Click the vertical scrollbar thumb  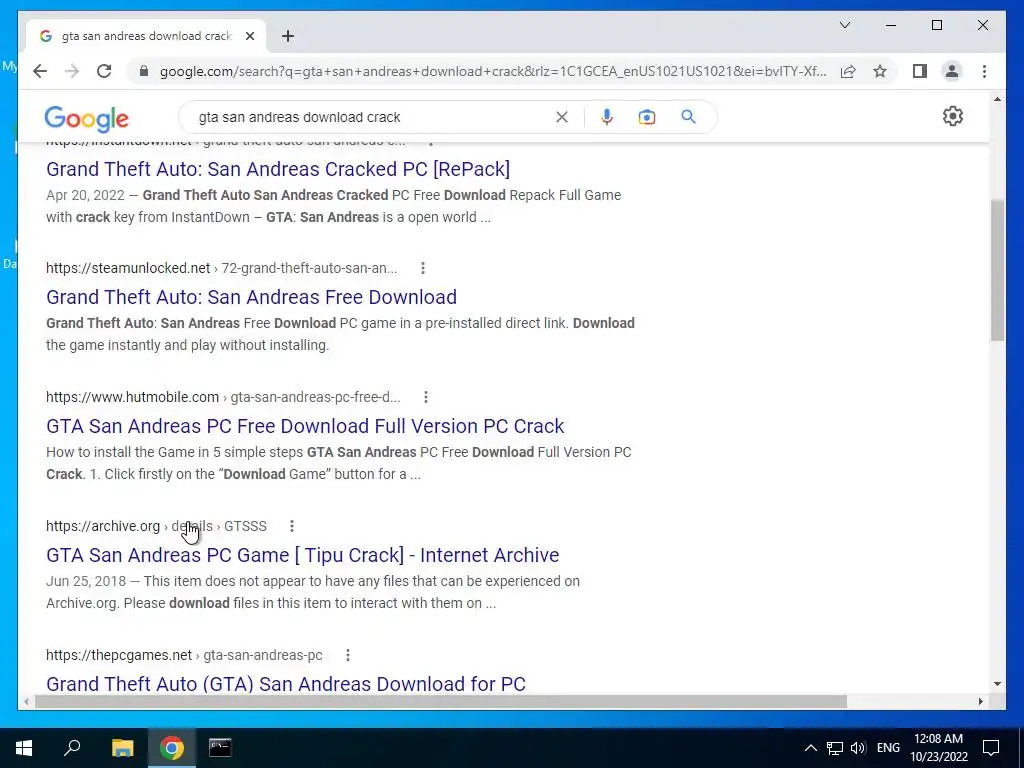point(997,270)
